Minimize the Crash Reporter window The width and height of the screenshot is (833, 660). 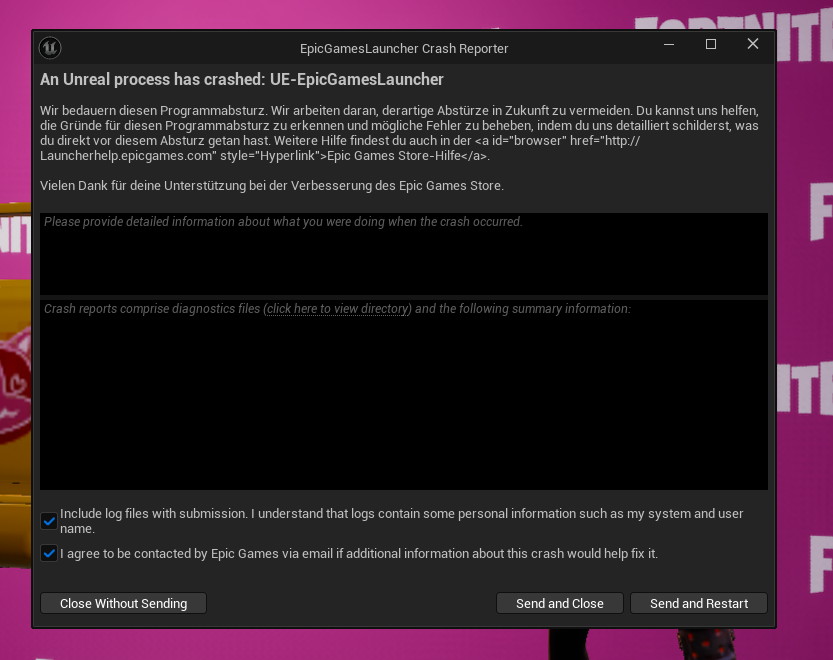(669, 45)
